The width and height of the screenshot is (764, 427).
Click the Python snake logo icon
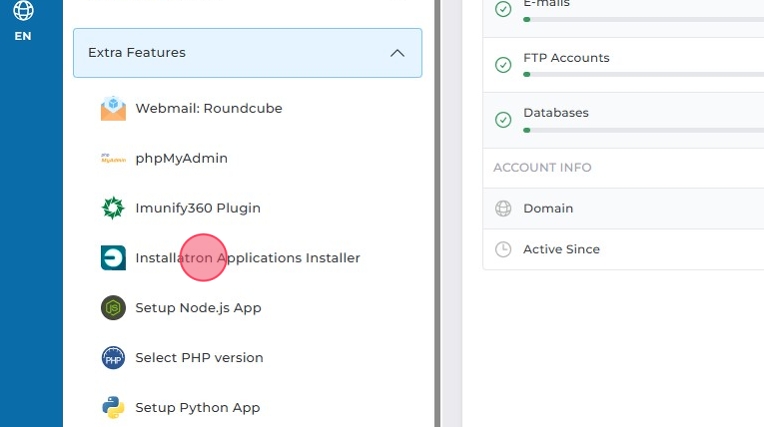pos(113,407)
